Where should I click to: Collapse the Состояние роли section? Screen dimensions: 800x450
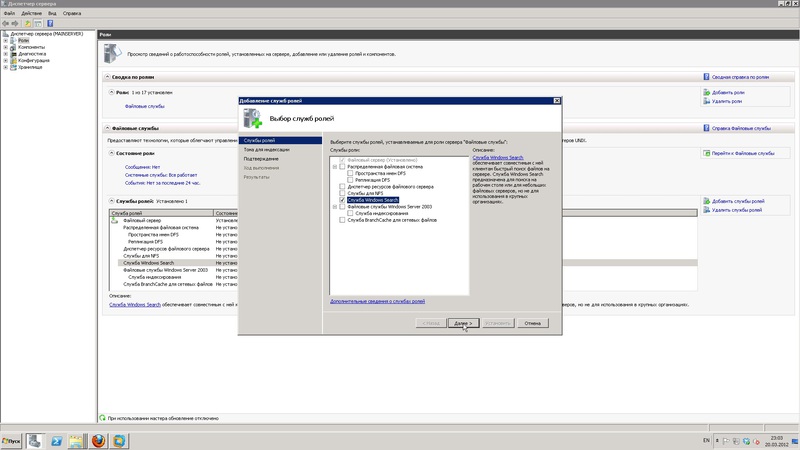(x=112, y=153)
